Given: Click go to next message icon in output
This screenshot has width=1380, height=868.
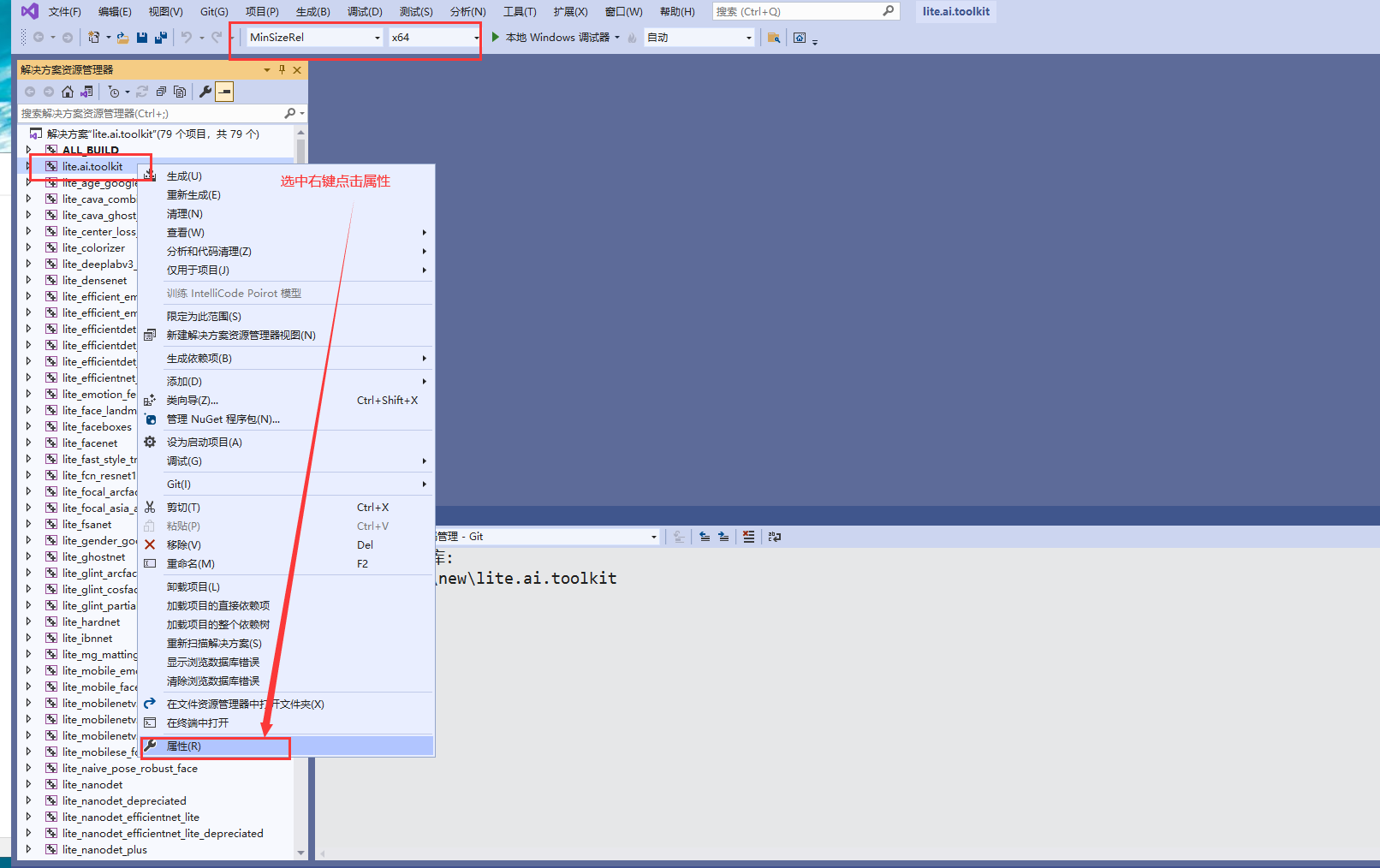Looking at the screenshot, I should point(723,537).
